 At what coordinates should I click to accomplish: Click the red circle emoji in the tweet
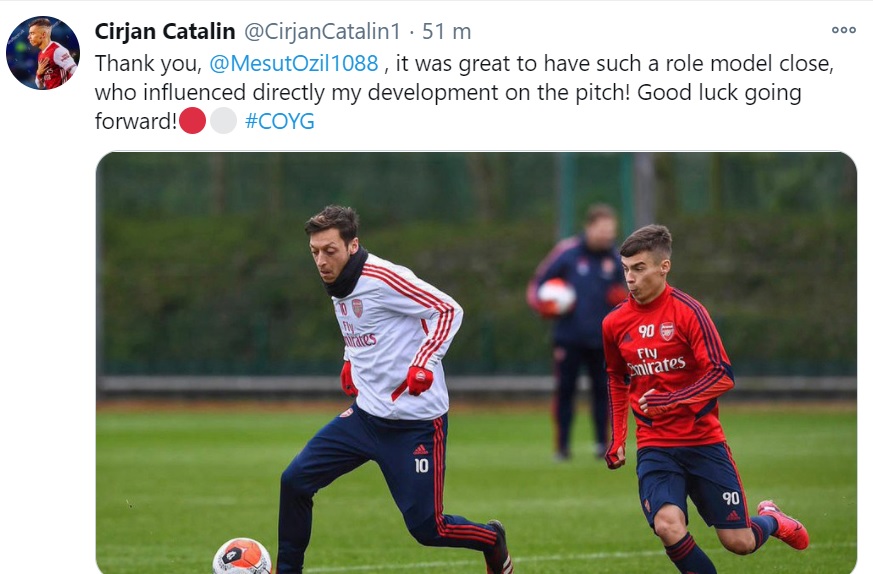point(193,122)
